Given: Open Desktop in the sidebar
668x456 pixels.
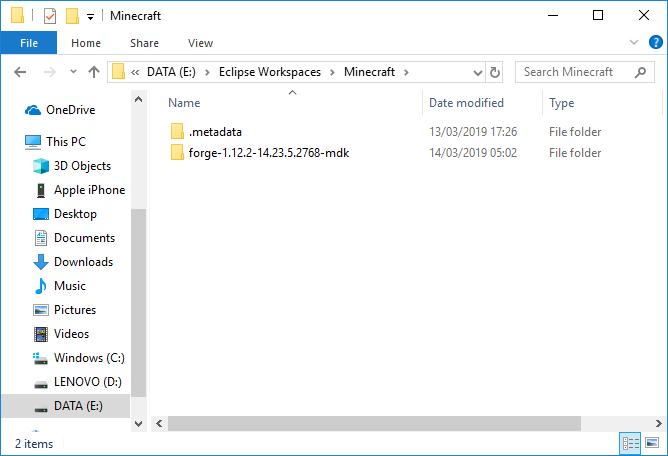Looking at the screenshot, I should click(x=65, y=214).
